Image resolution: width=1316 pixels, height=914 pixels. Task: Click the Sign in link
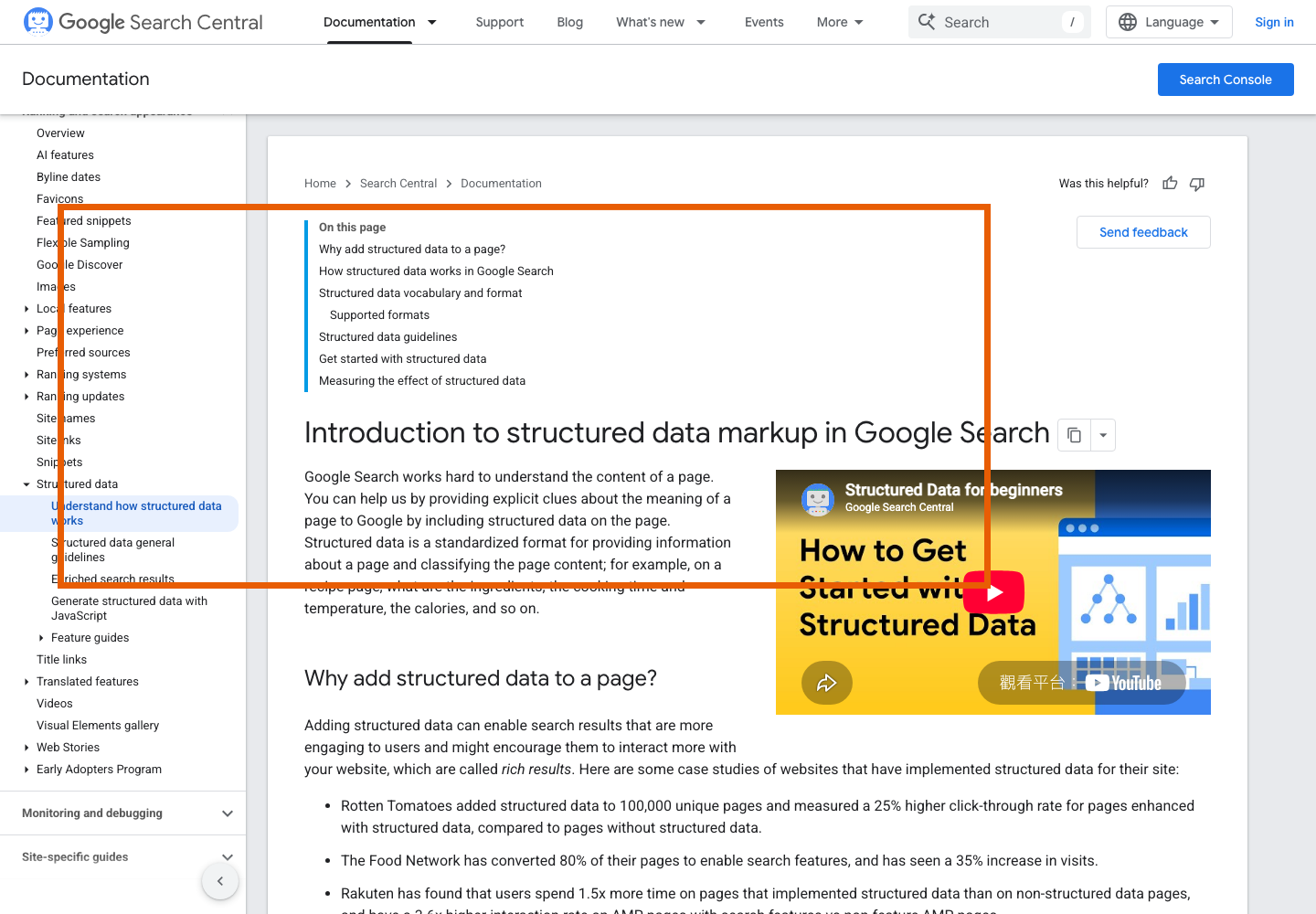1274,22
